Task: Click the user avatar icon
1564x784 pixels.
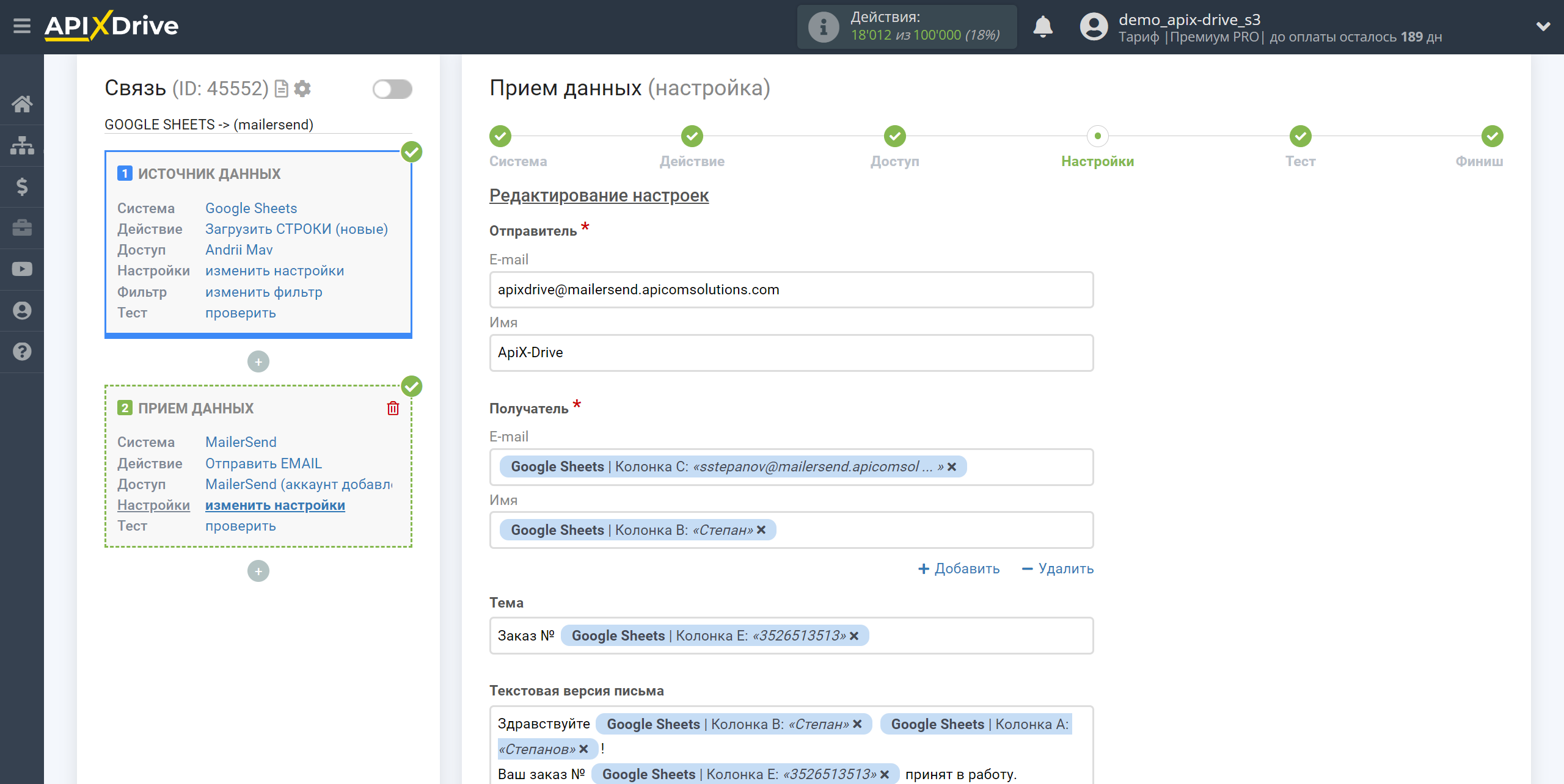Action: coord(1094,27)
